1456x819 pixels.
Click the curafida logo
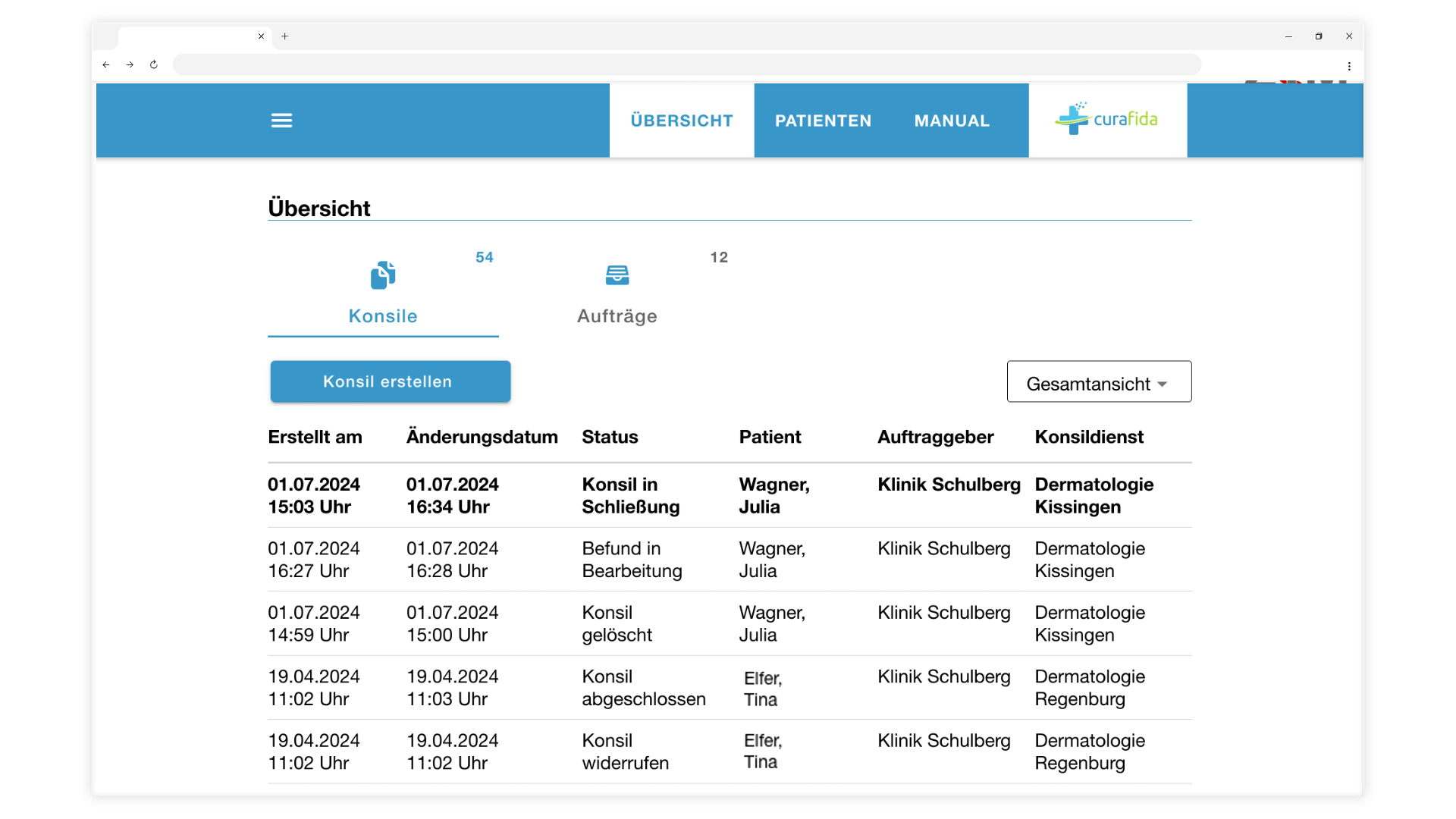pyautogui.click(x=1106, y=119)
